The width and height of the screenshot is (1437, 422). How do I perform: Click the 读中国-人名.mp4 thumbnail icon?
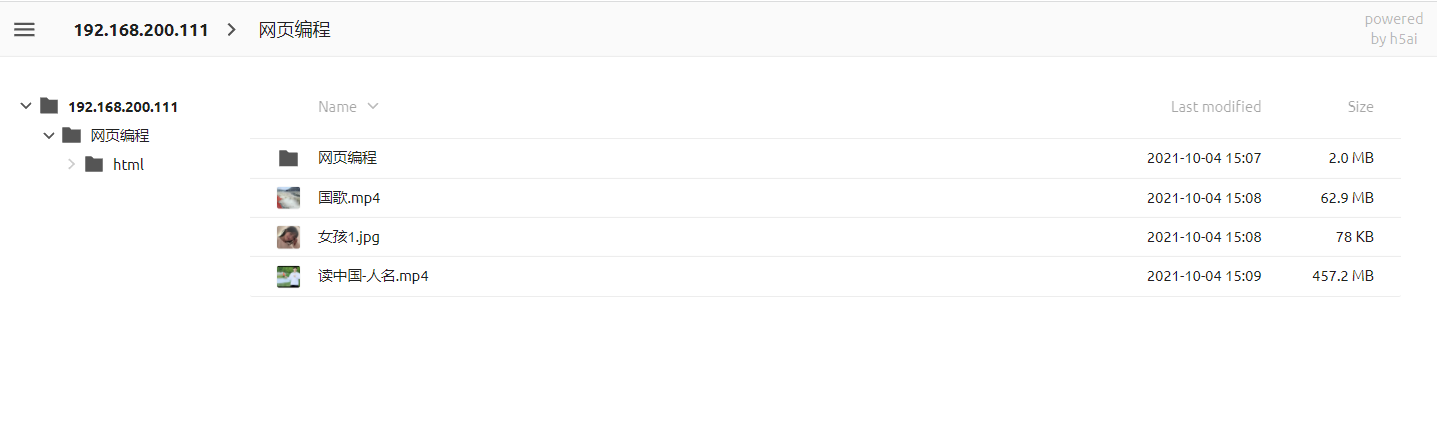tap(288, 277)
